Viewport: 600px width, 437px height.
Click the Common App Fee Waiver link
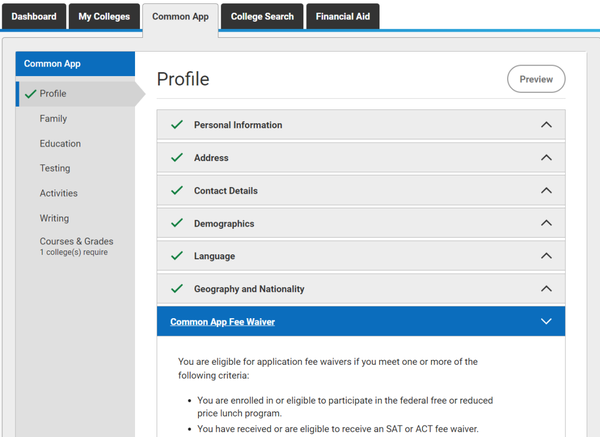[x=222, y=322]
